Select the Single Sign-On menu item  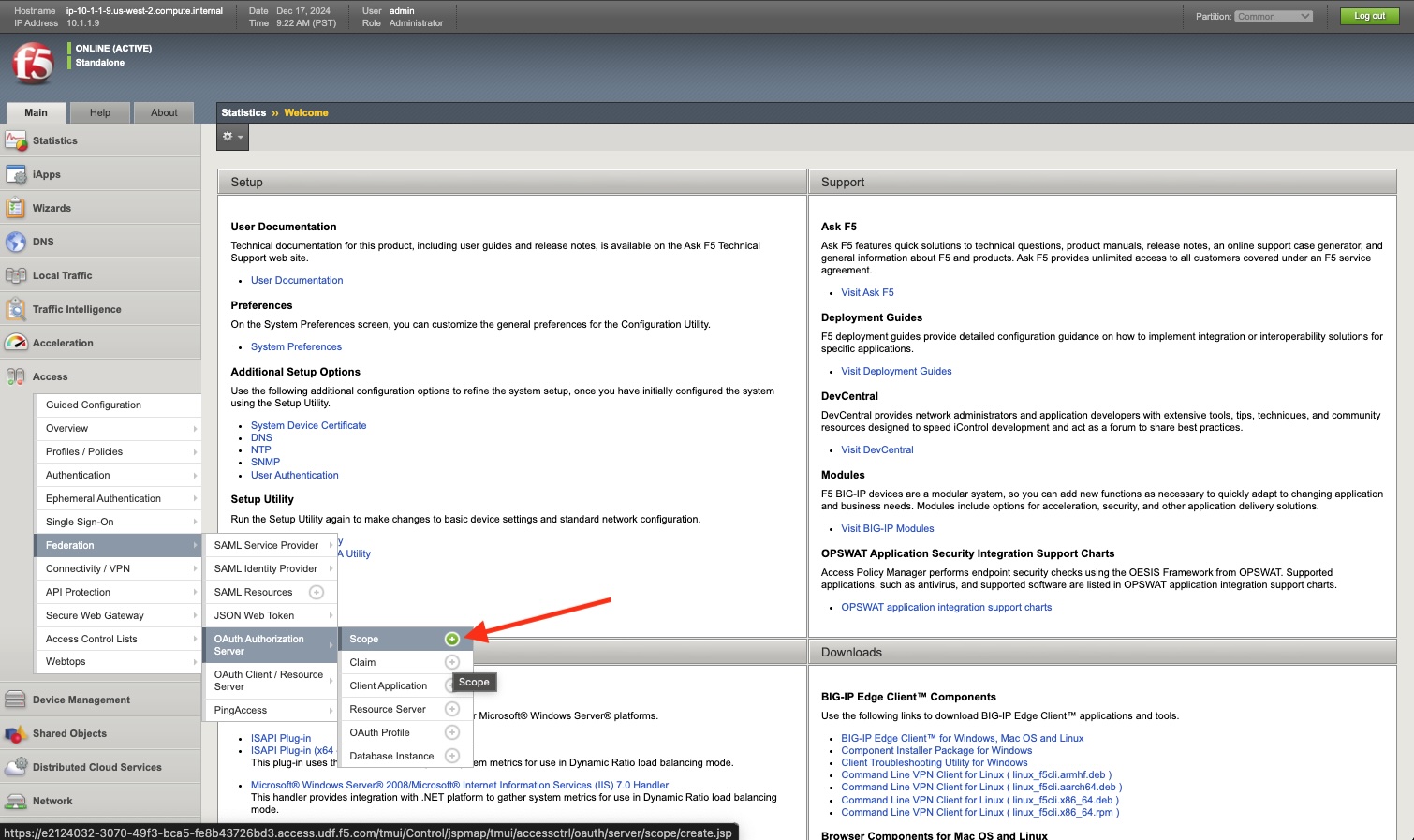pos(117,522)
